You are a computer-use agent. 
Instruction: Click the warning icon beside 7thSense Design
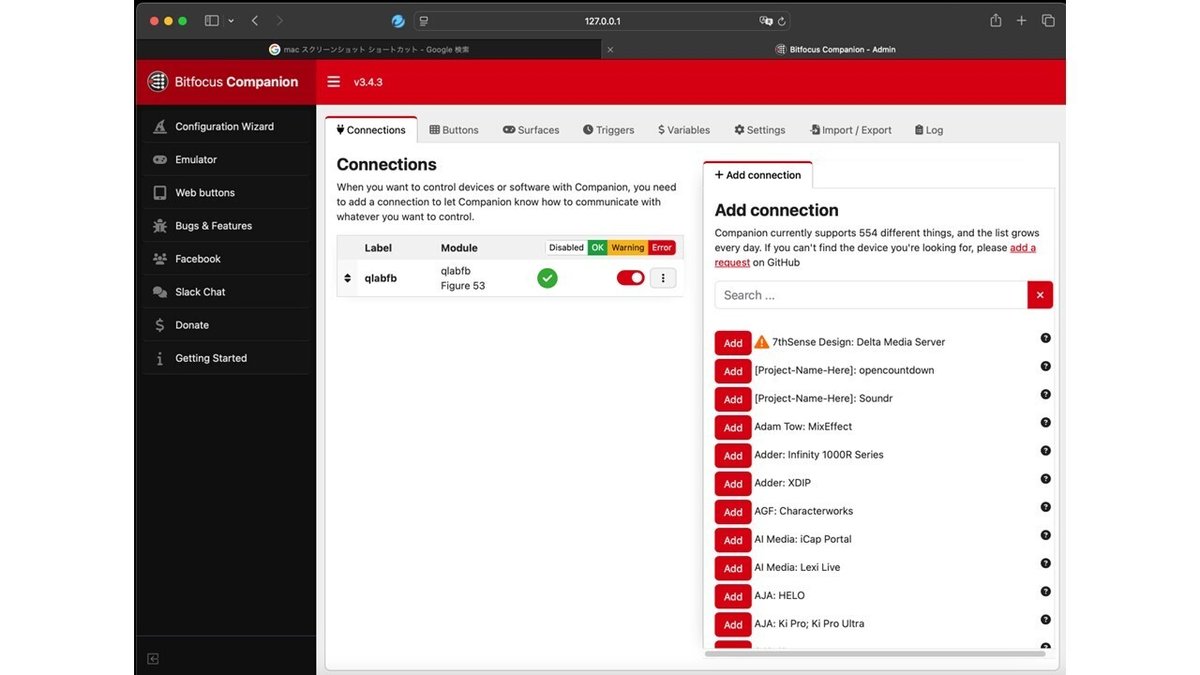click(x=762, y=342)
